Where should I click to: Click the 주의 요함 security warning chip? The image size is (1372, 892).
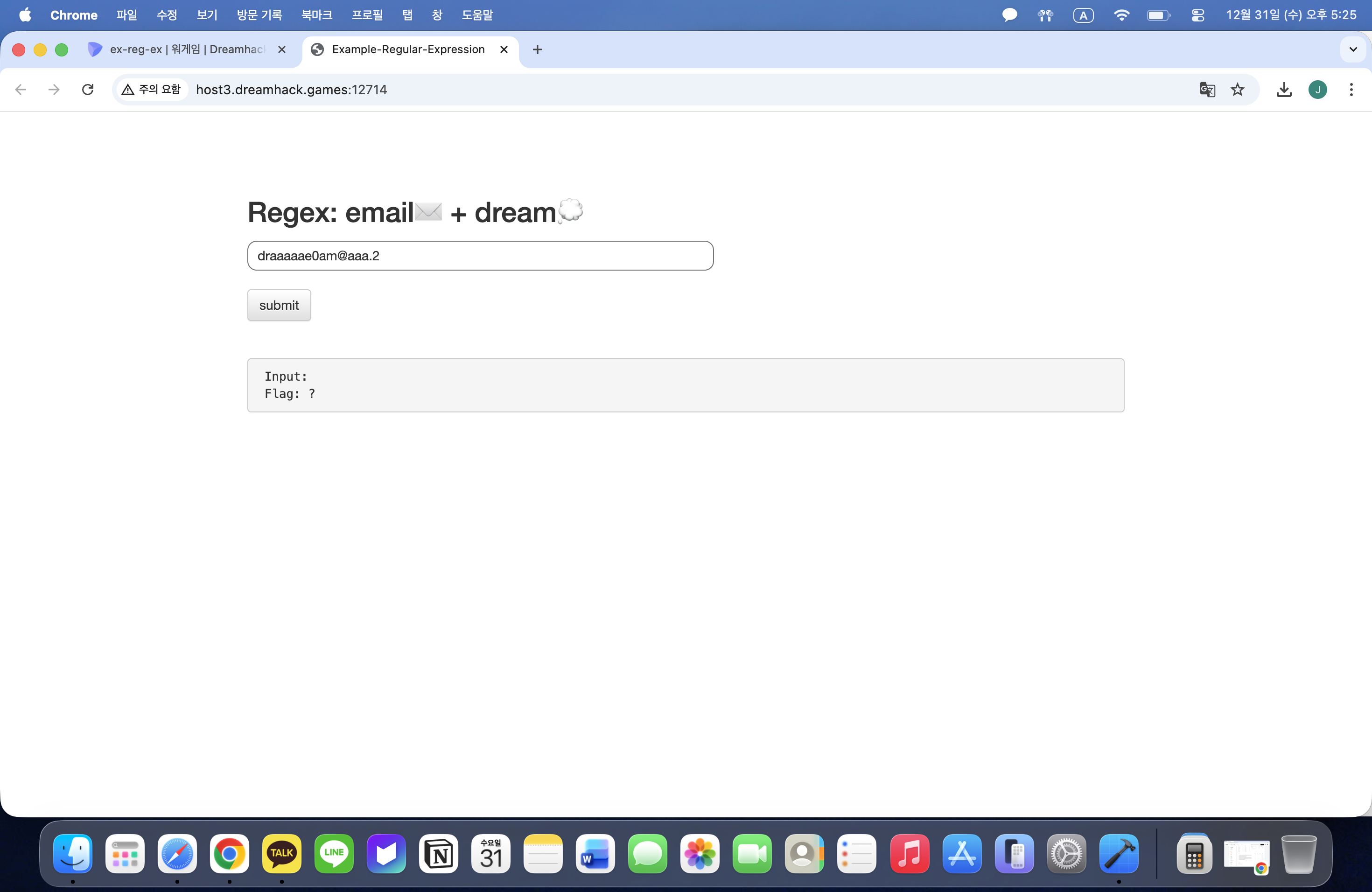[152, 89]
